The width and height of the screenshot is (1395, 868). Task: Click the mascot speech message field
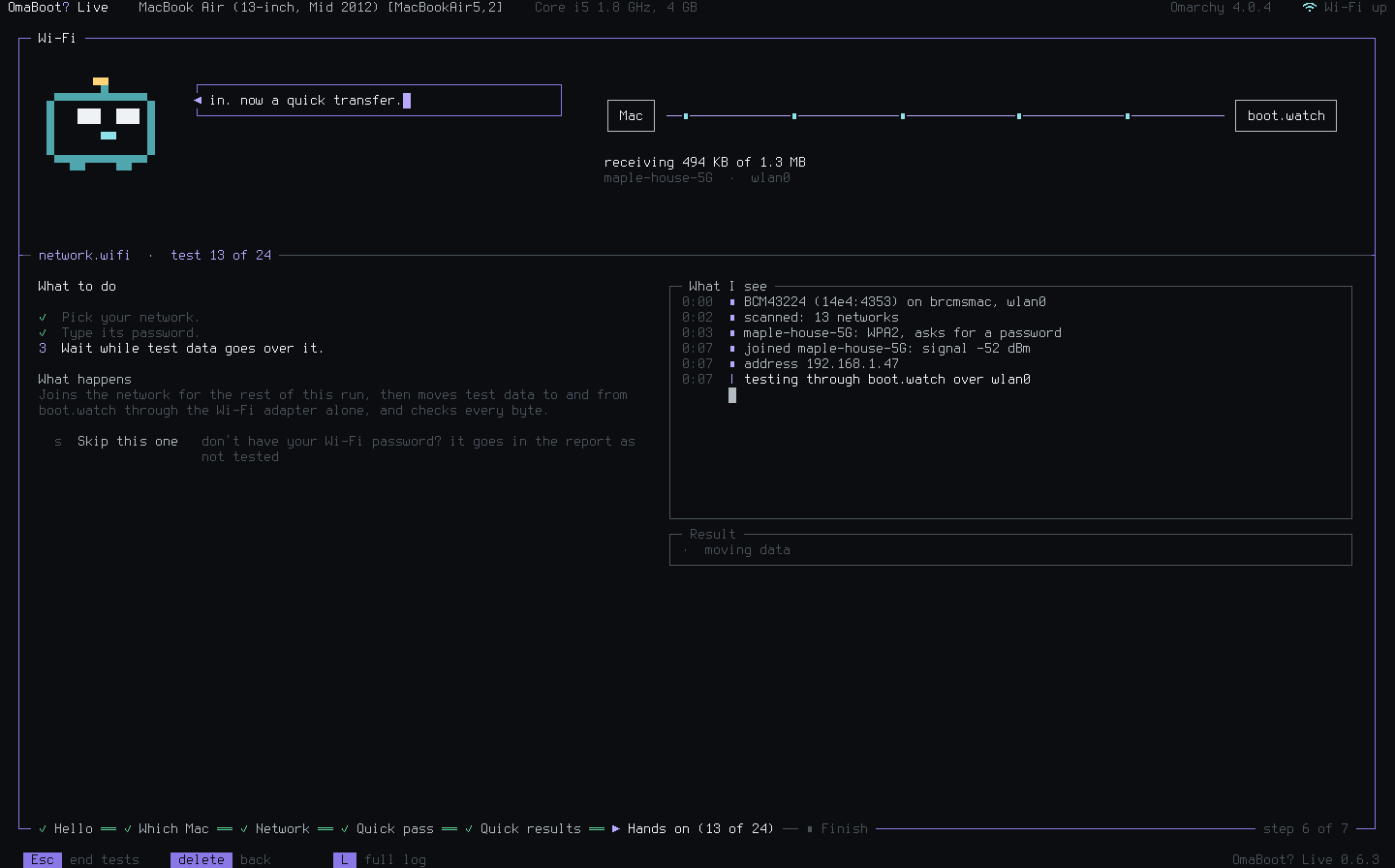pos(379,101)
